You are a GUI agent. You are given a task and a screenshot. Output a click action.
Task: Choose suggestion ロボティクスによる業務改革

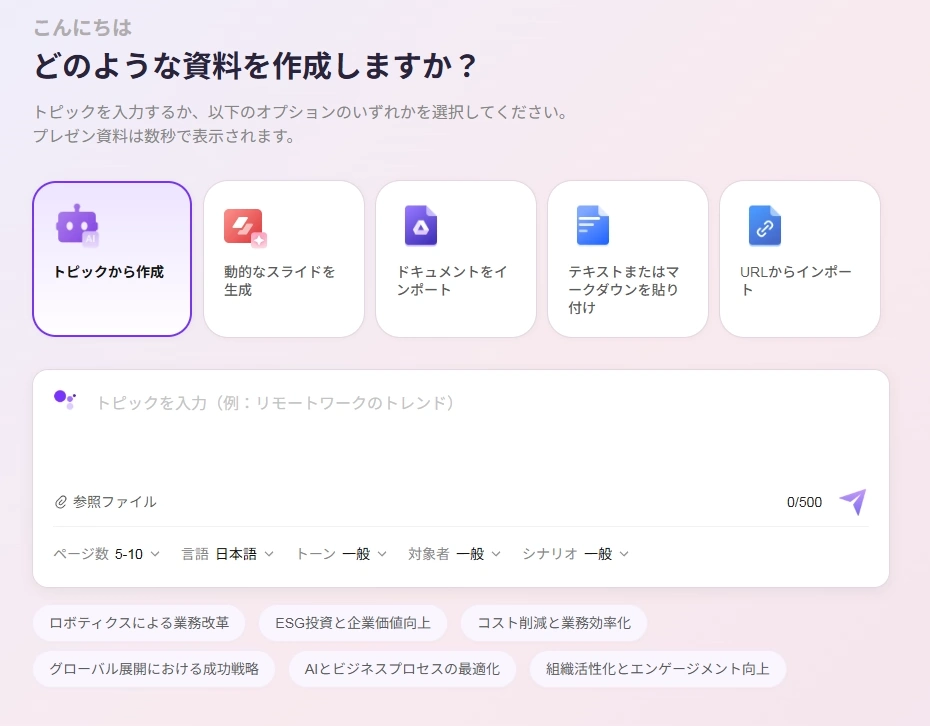click(x=139, y=623)
